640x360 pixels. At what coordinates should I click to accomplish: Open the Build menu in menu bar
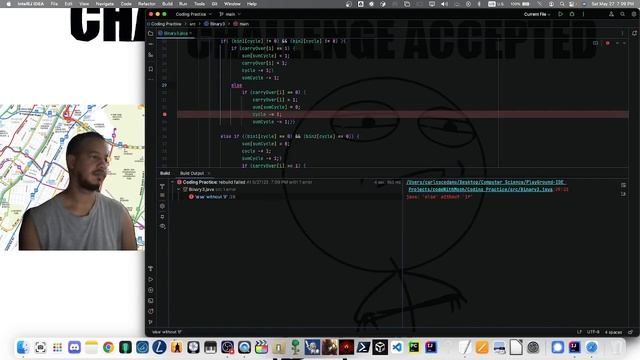[167, 4]
